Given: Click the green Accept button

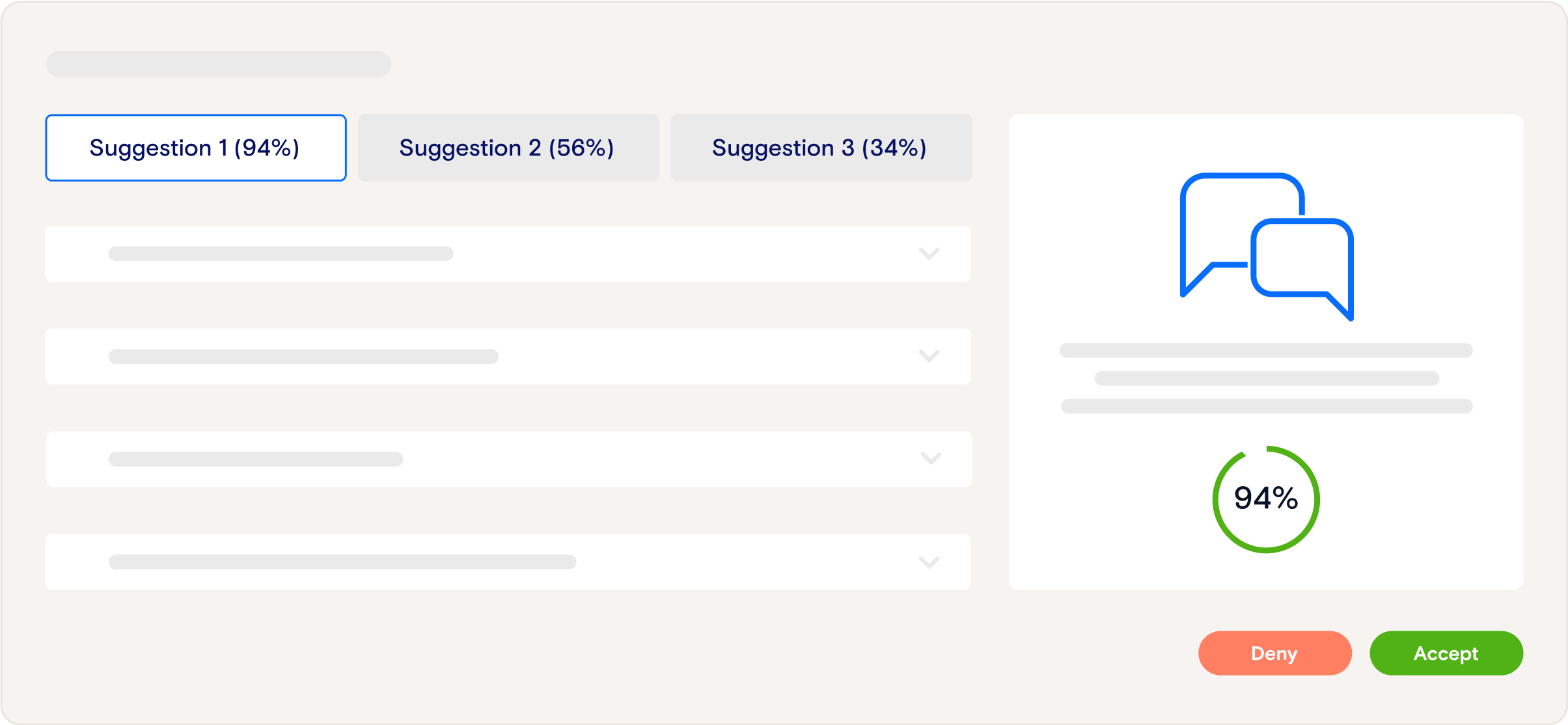Looking at the screenshot, I should [1446, 653].
